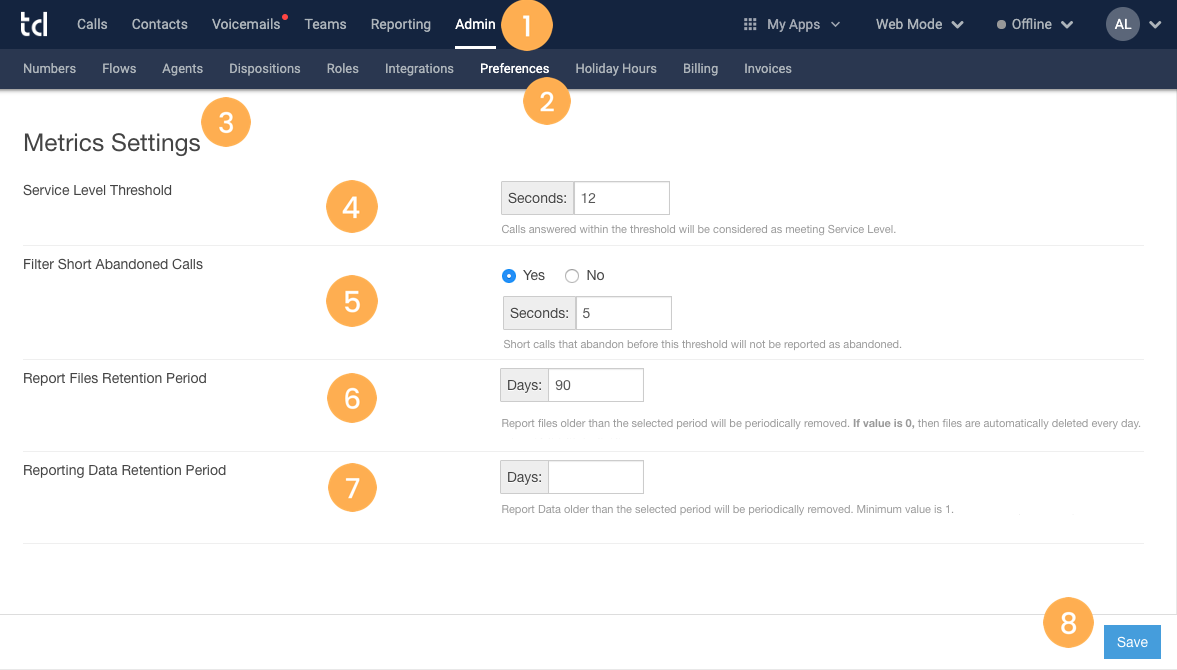Click the empty Reporting Data Retention field
1177x670 pixels.
point(596,476)
